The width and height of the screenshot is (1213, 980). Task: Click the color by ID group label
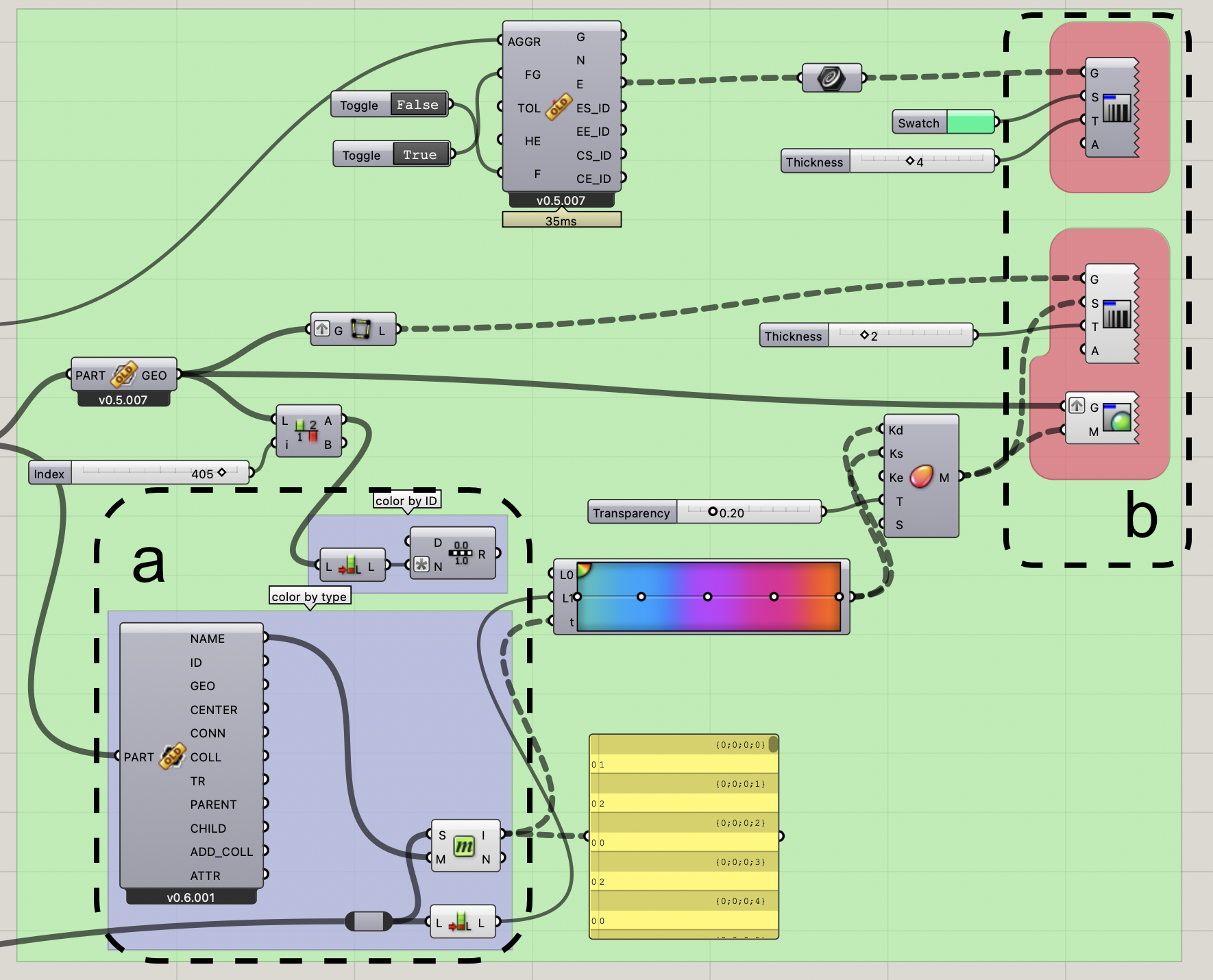pyautogui.click(x=406, y=500)
